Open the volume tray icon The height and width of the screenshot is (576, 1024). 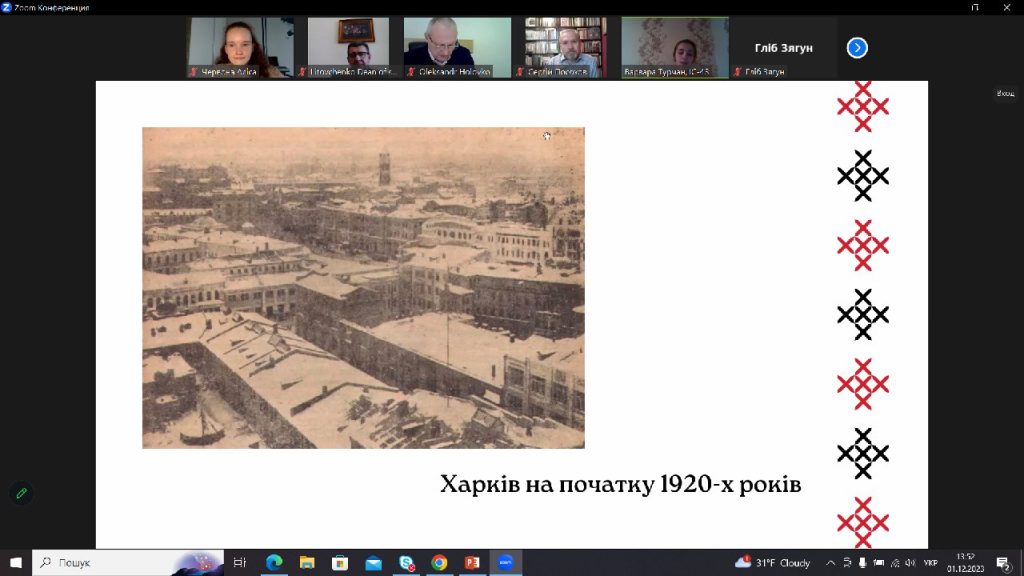tap(910, 562)
